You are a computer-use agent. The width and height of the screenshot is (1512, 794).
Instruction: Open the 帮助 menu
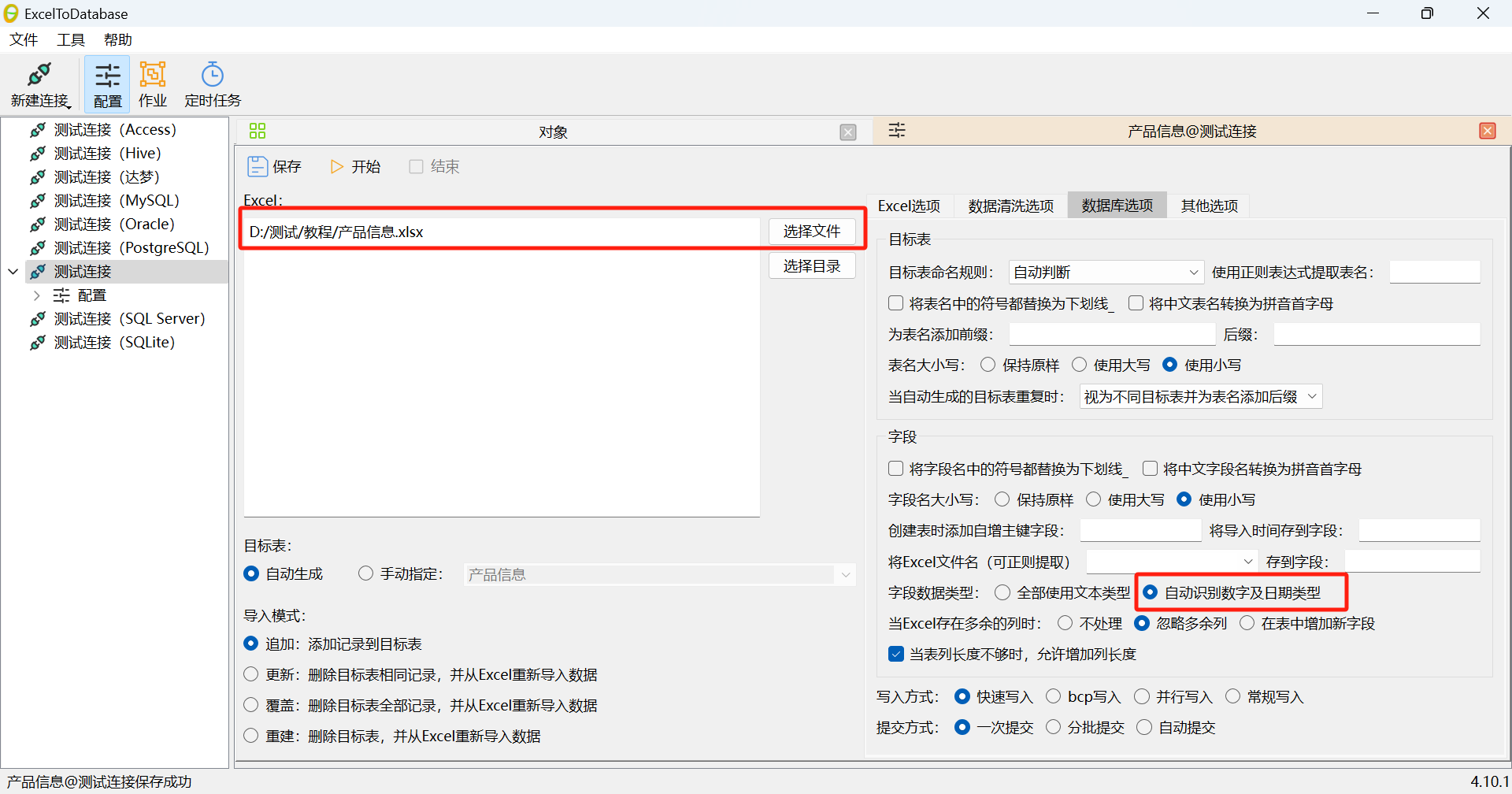[118, 39]
